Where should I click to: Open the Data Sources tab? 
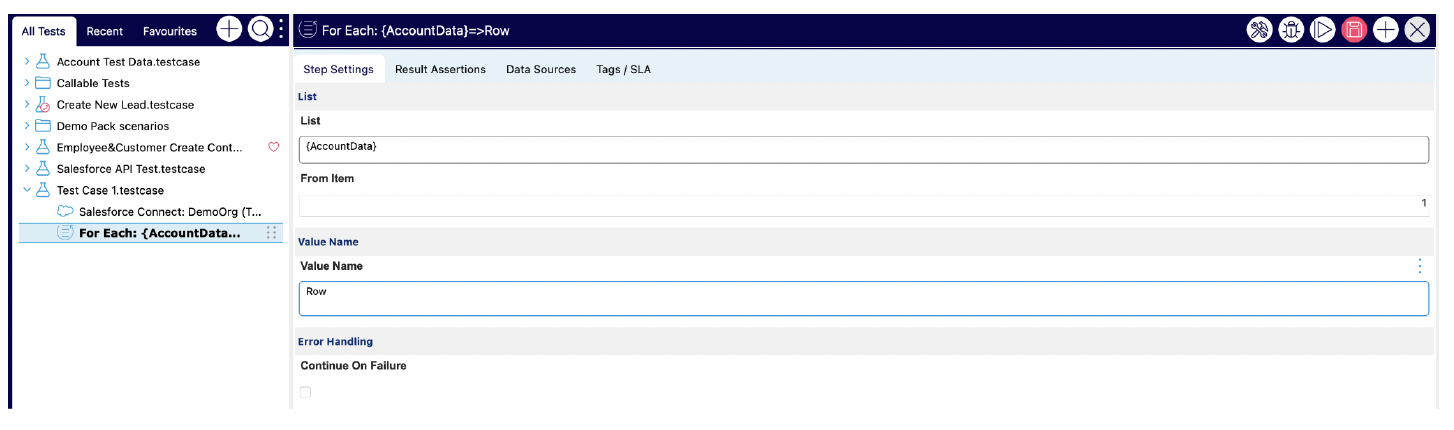click(x=541, y=69)
